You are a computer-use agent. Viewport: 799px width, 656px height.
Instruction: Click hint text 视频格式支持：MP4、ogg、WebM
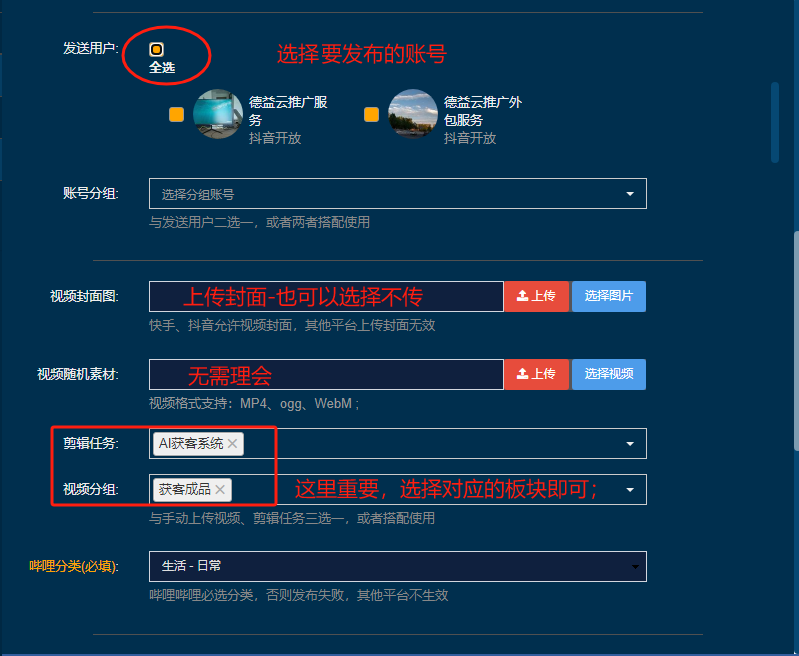tap(254, 404)
